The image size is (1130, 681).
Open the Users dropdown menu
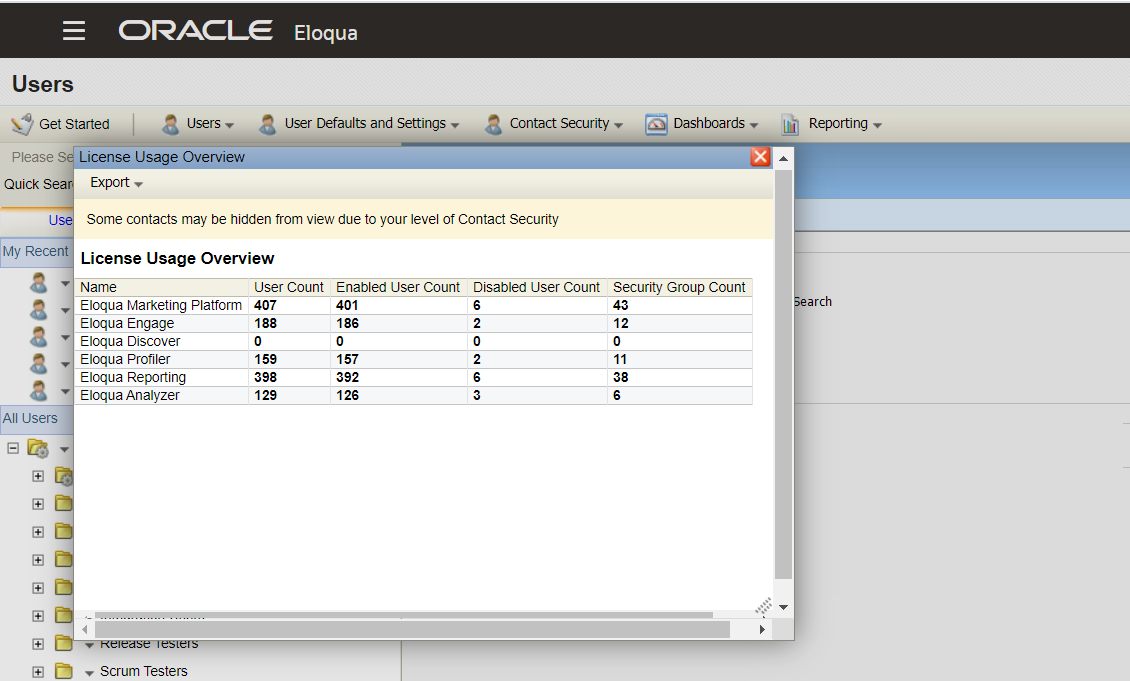[x=210, y=124]
